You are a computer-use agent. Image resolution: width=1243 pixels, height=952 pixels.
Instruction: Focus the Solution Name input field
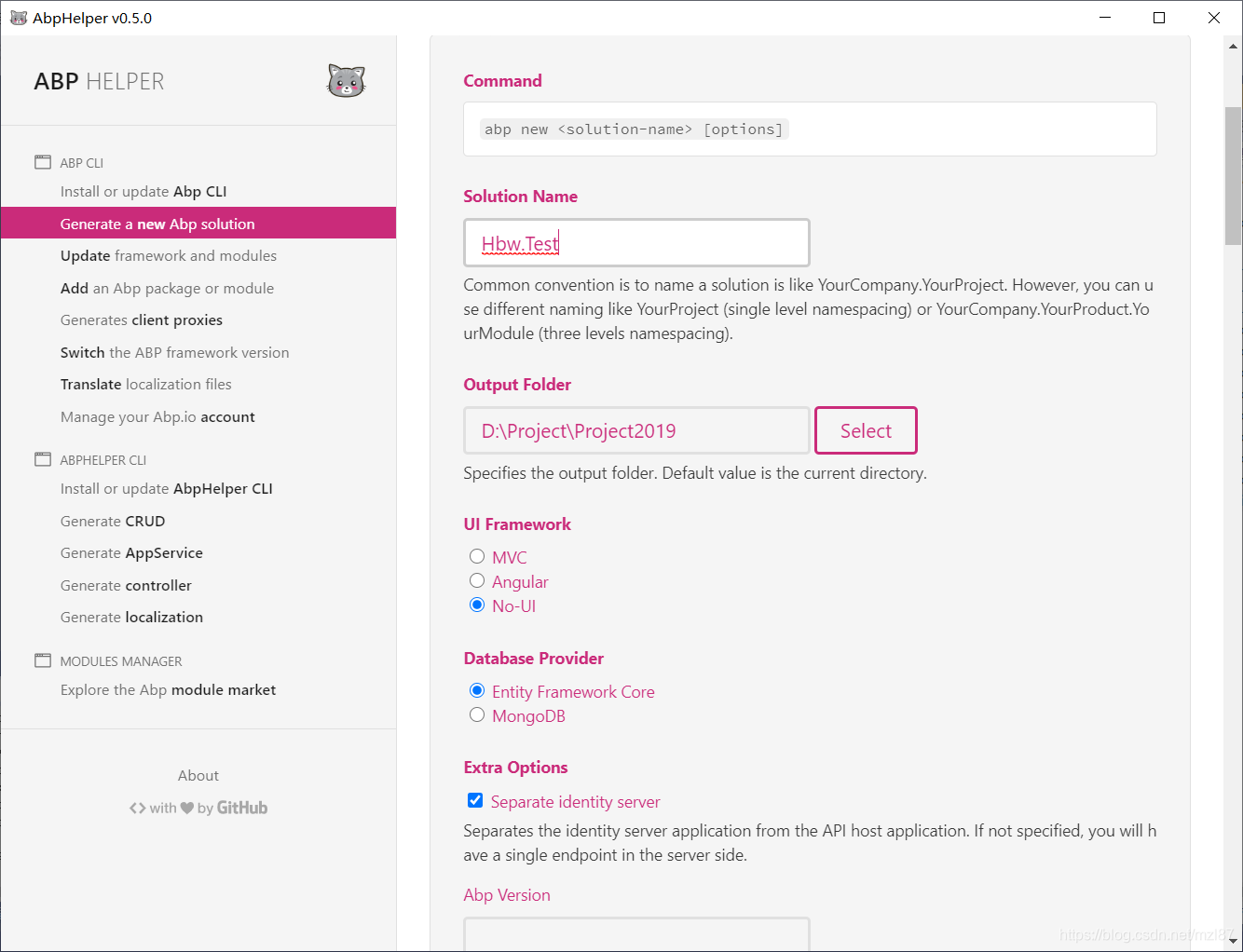tap(636, 243)
